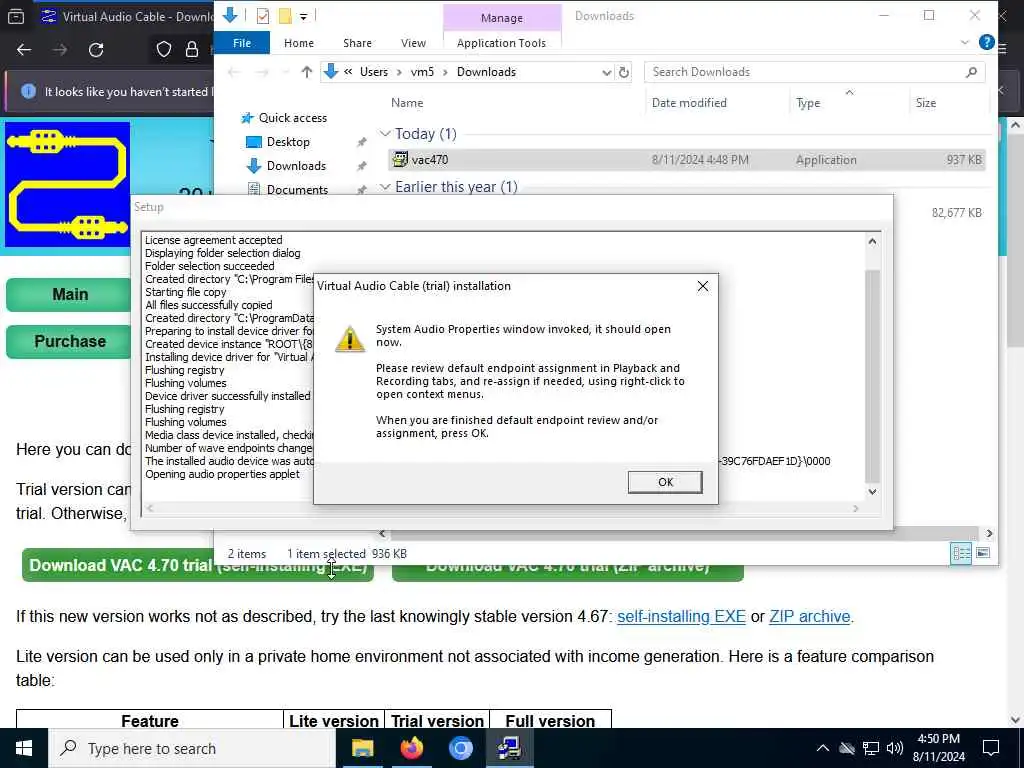This screenshot has height=768, width=1024.
Task: Click Users in the address breadcrumb
Action: coord(374,72)
